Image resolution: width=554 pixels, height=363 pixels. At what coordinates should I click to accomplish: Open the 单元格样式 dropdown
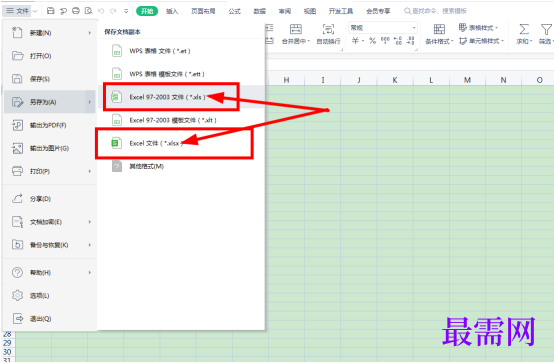pos(481,41)
